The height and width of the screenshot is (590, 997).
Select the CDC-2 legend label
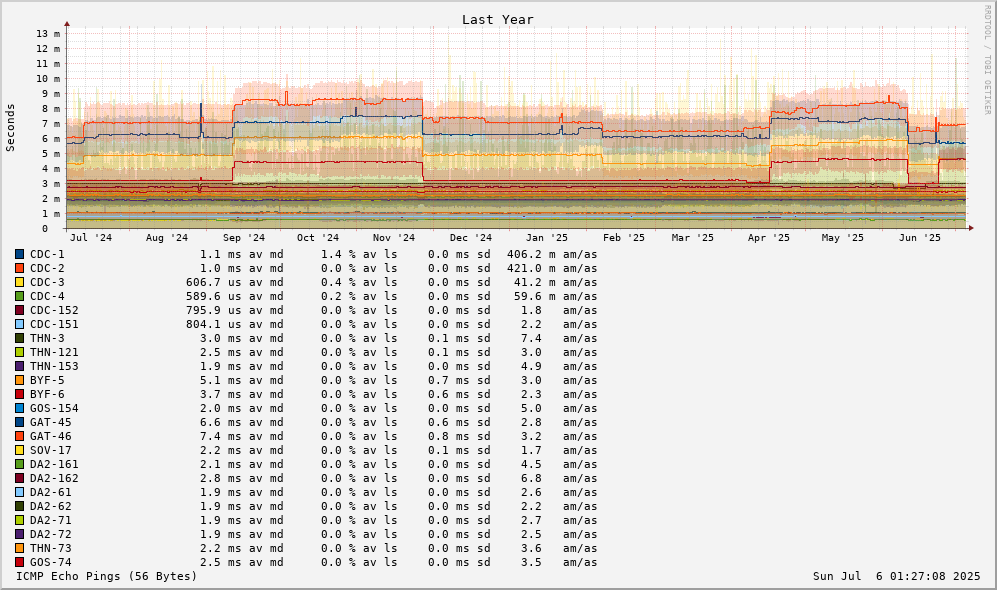pos(47,268)
